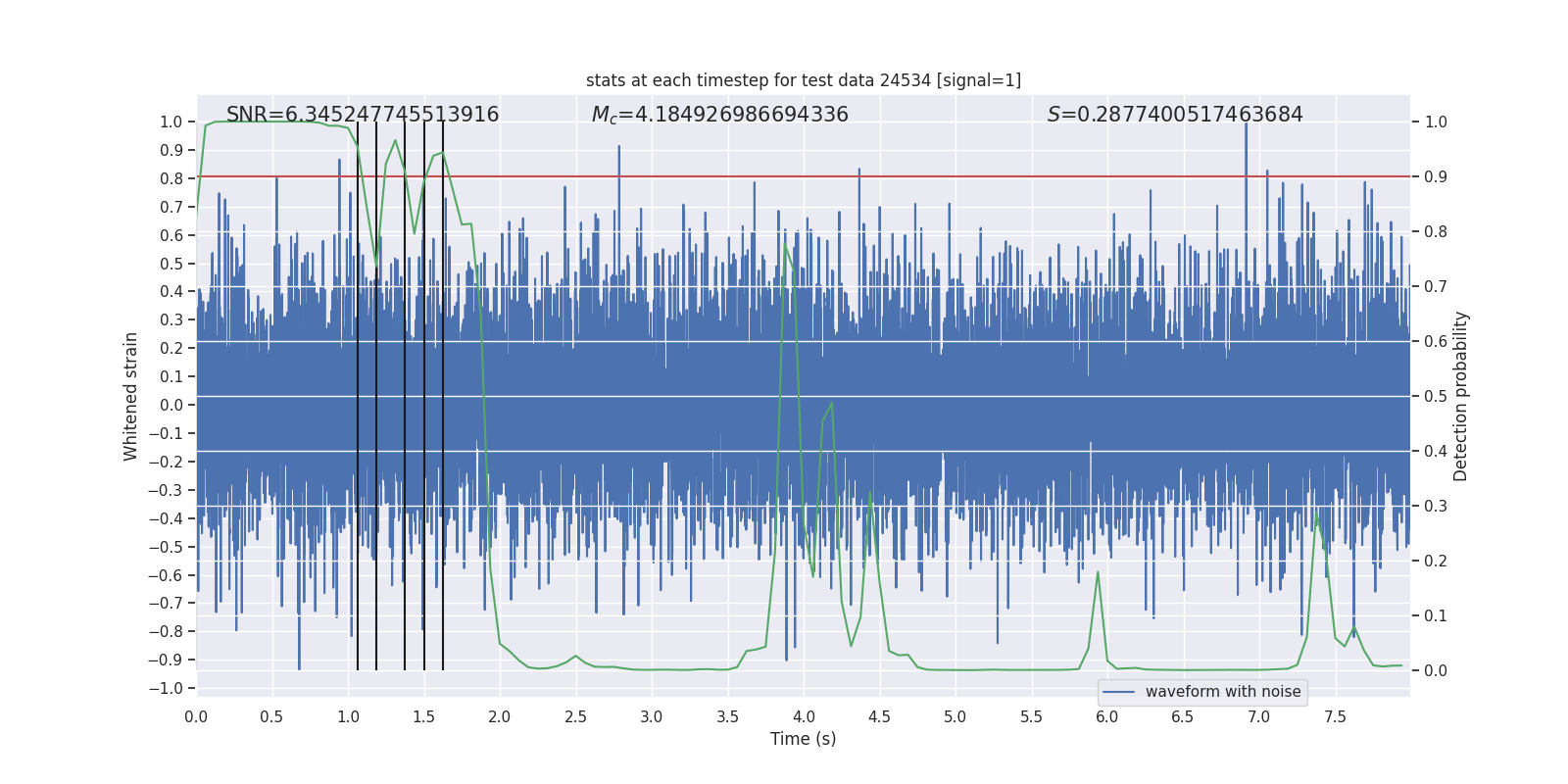Select the 'Time (s)' axis label

pyautogui.click(x=804, y=739)
